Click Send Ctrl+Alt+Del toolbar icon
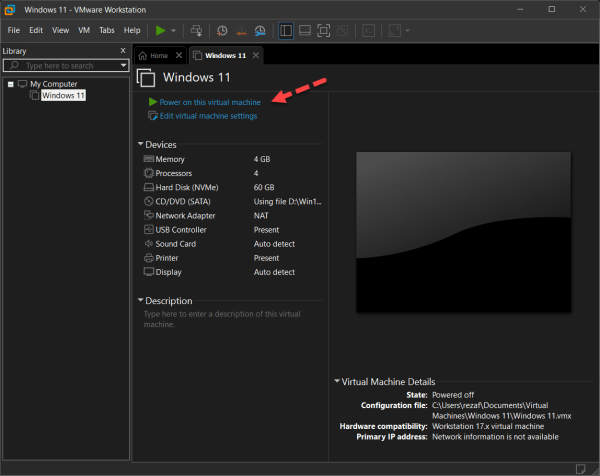600x476 pixels. 196,31
